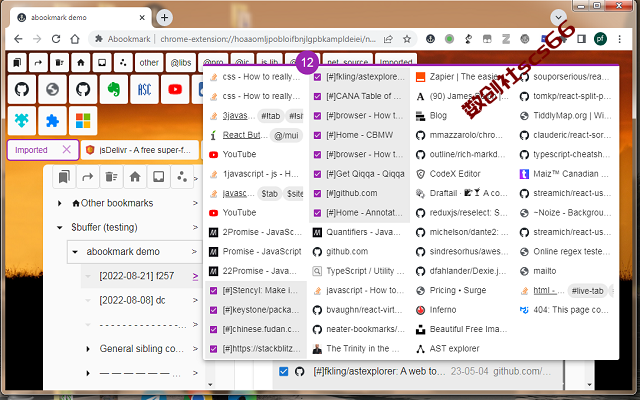
Task: Uncheck the [#]CANA Table of item
Action: pyautogui.click(x=318, y=96)
